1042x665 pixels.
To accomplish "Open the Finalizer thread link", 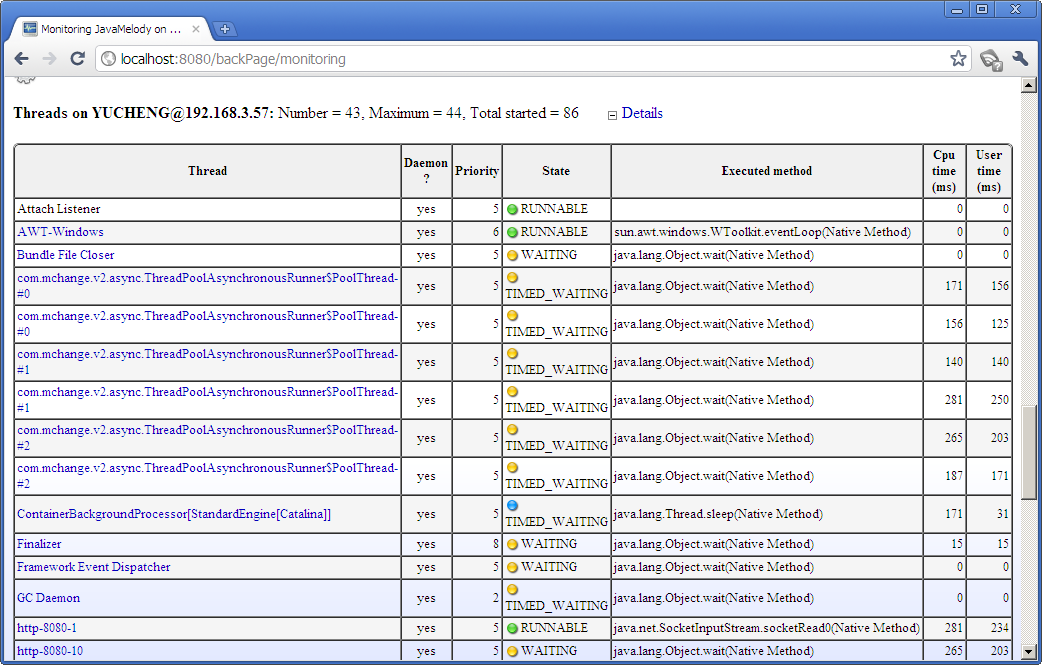I will (x=39, y=544).
